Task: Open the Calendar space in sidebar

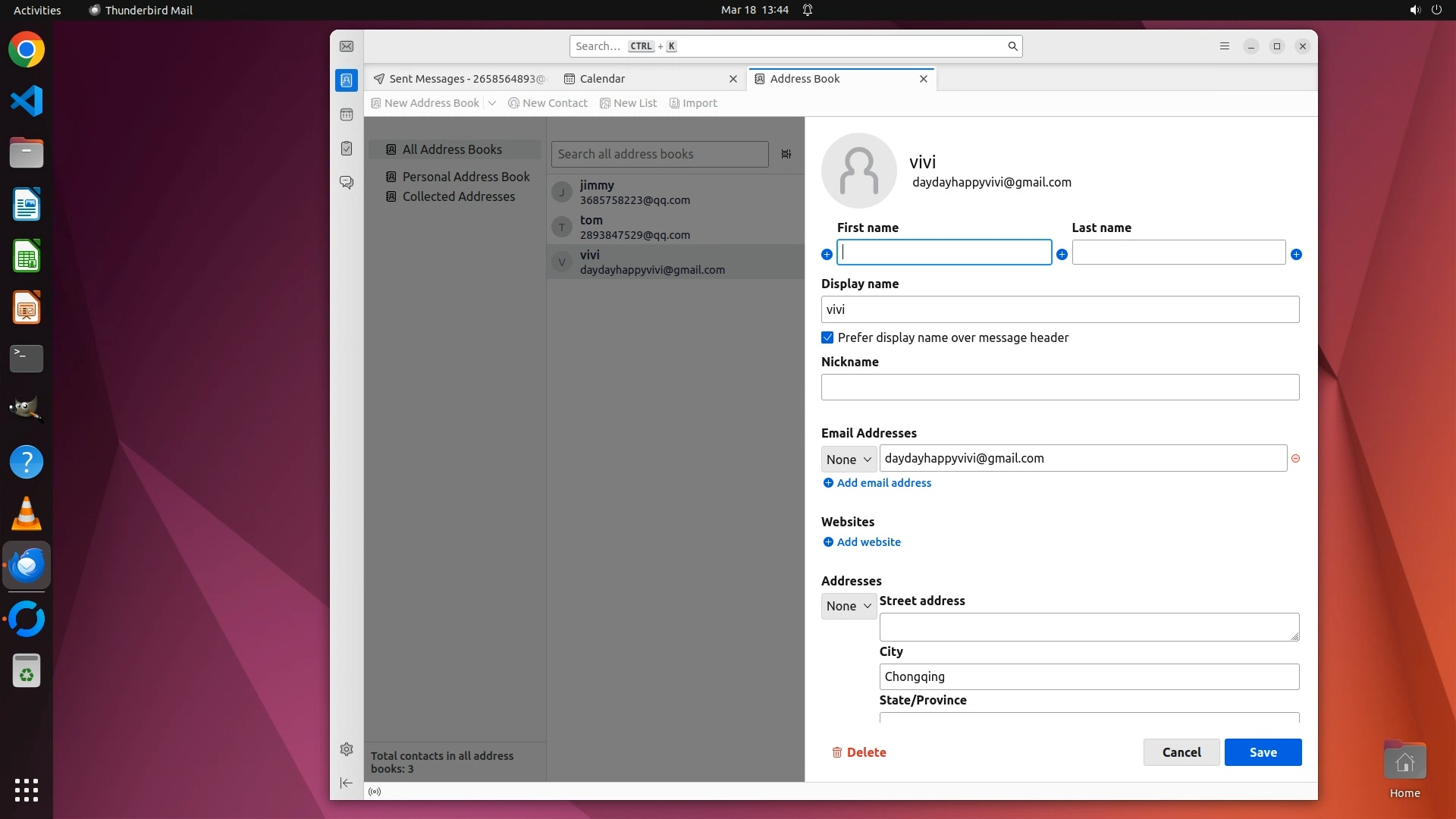Action: point(347,115)
